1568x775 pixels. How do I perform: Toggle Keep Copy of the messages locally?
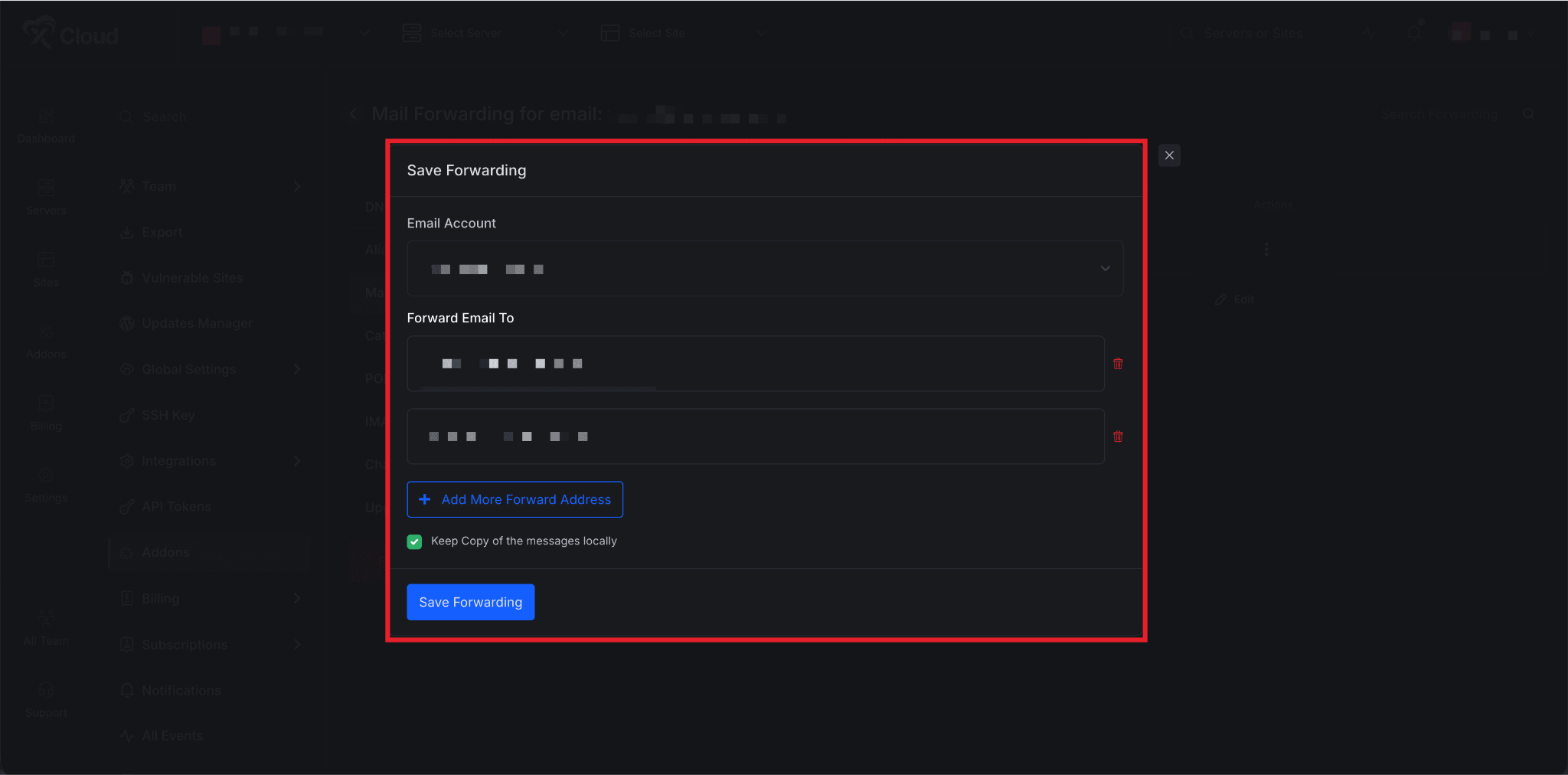pos(414,541)
